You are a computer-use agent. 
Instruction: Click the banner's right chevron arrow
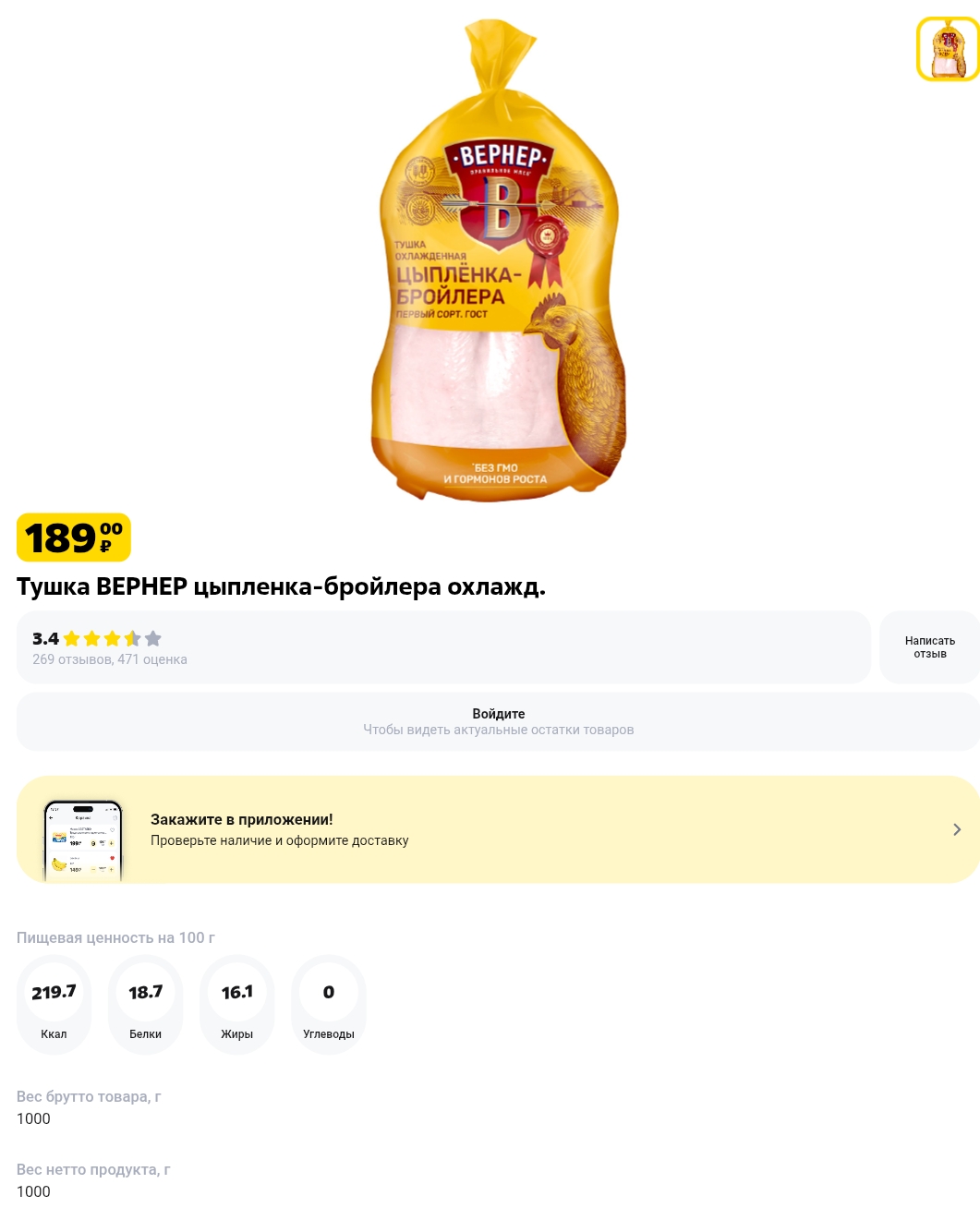[957, 829]
